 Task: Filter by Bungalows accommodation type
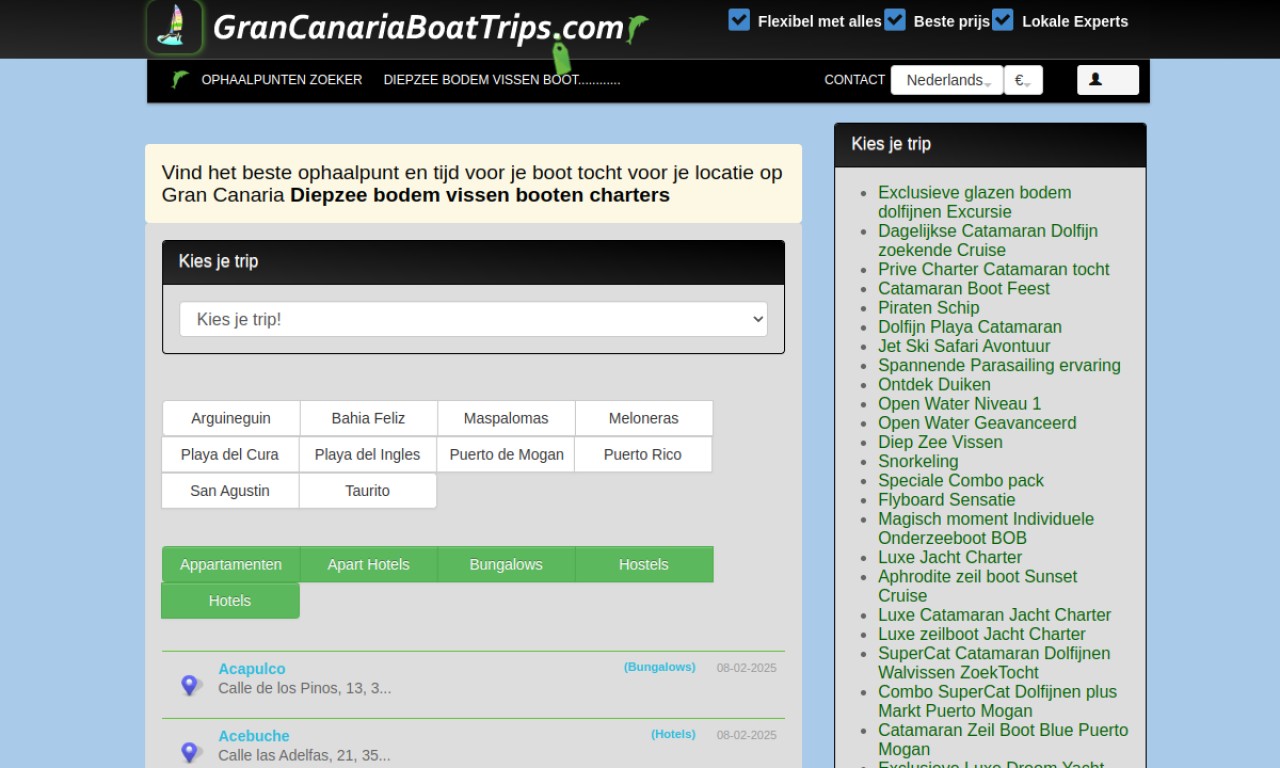tap(506, 564)
